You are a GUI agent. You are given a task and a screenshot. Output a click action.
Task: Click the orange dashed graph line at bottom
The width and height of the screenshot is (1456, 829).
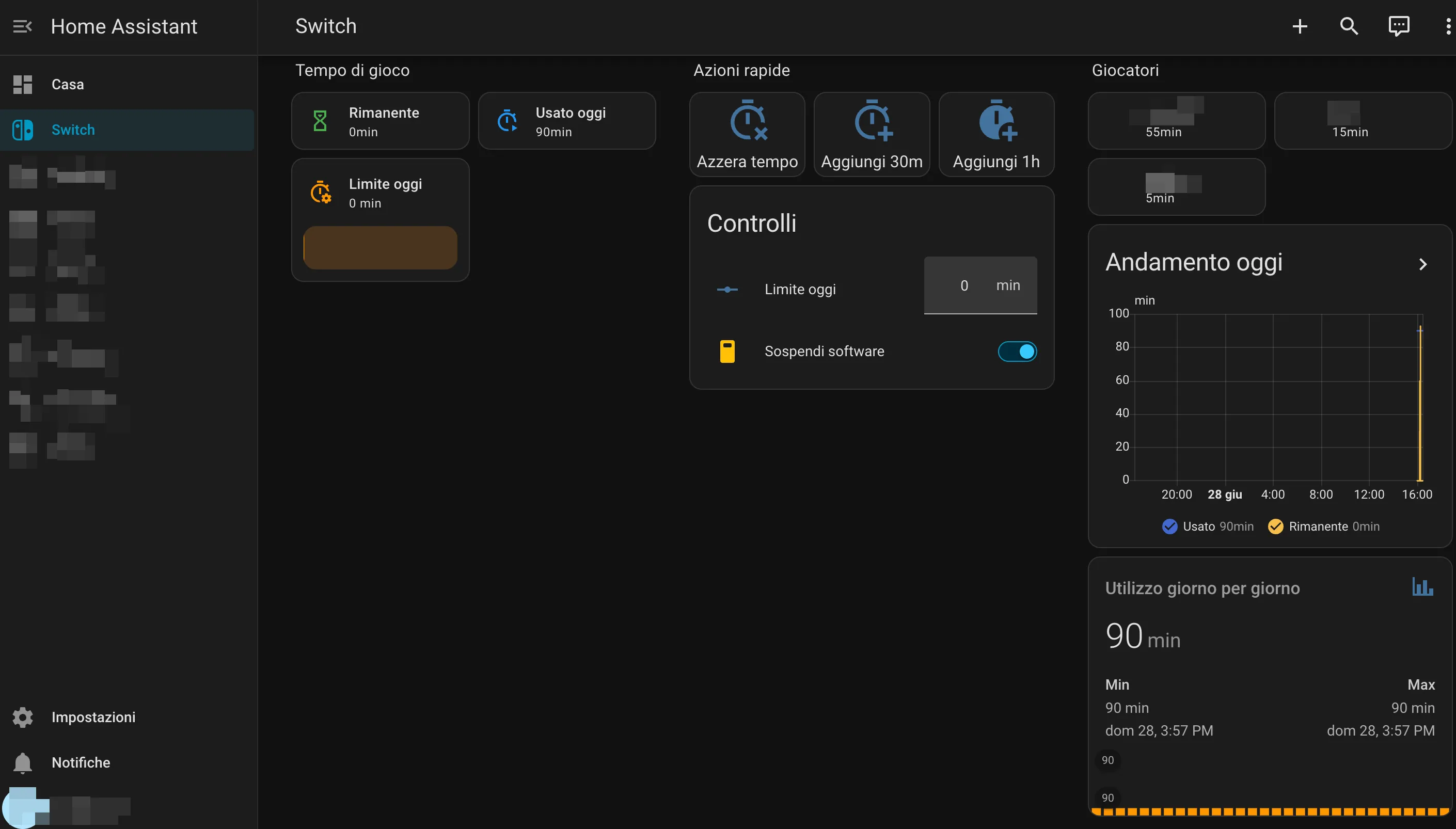[1270, 811]
